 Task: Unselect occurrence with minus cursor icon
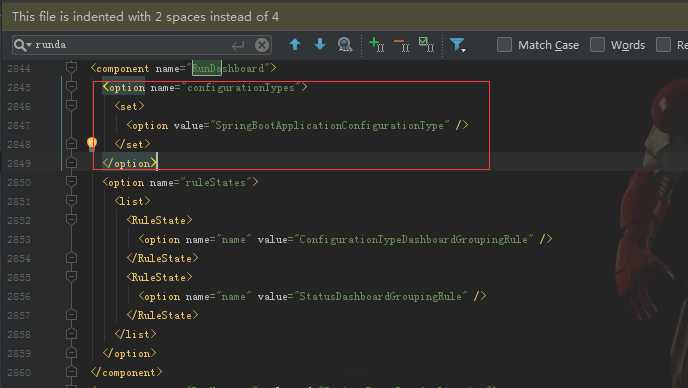(x=401, y=44)
